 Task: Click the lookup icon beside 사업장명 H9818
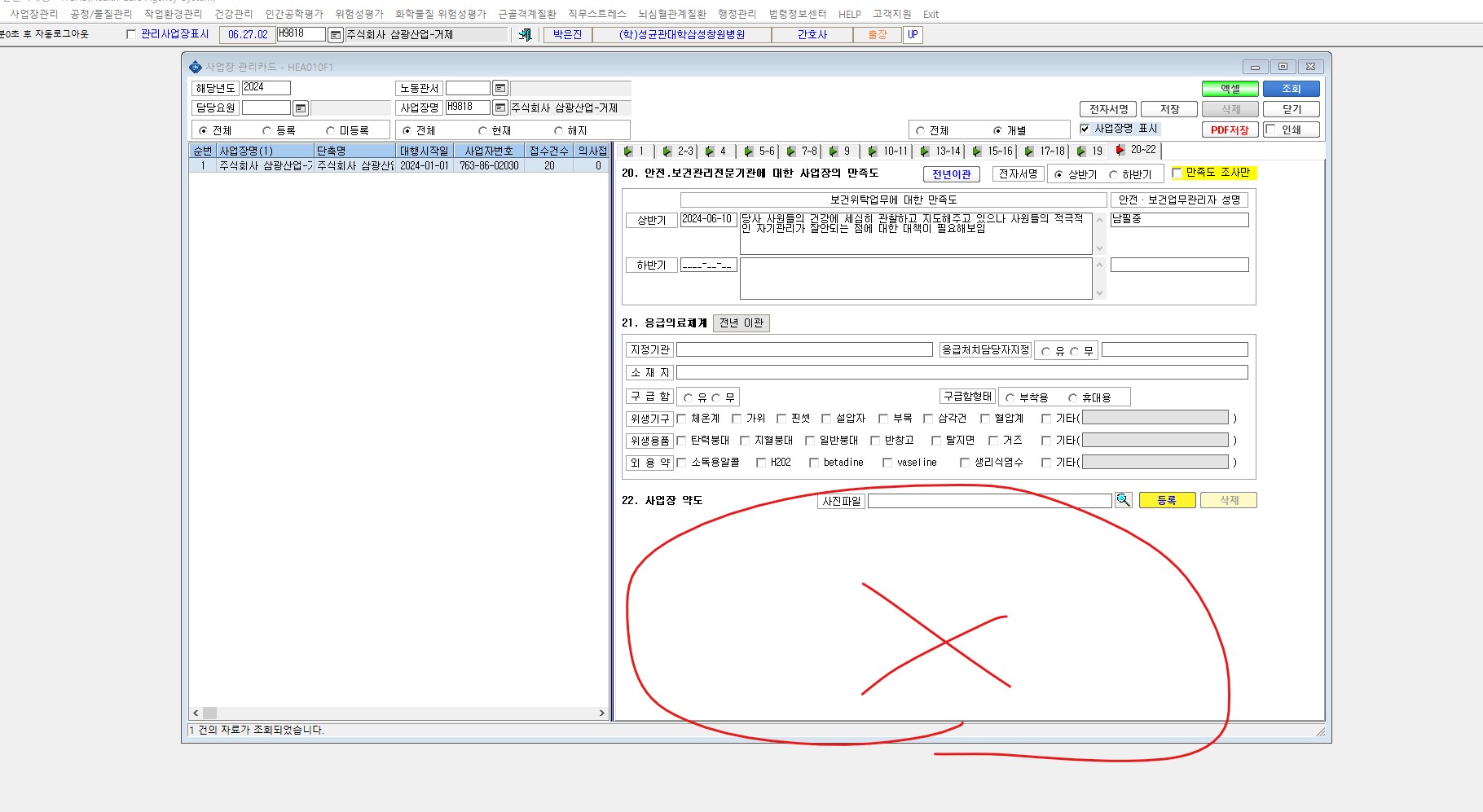click(500, 108)
